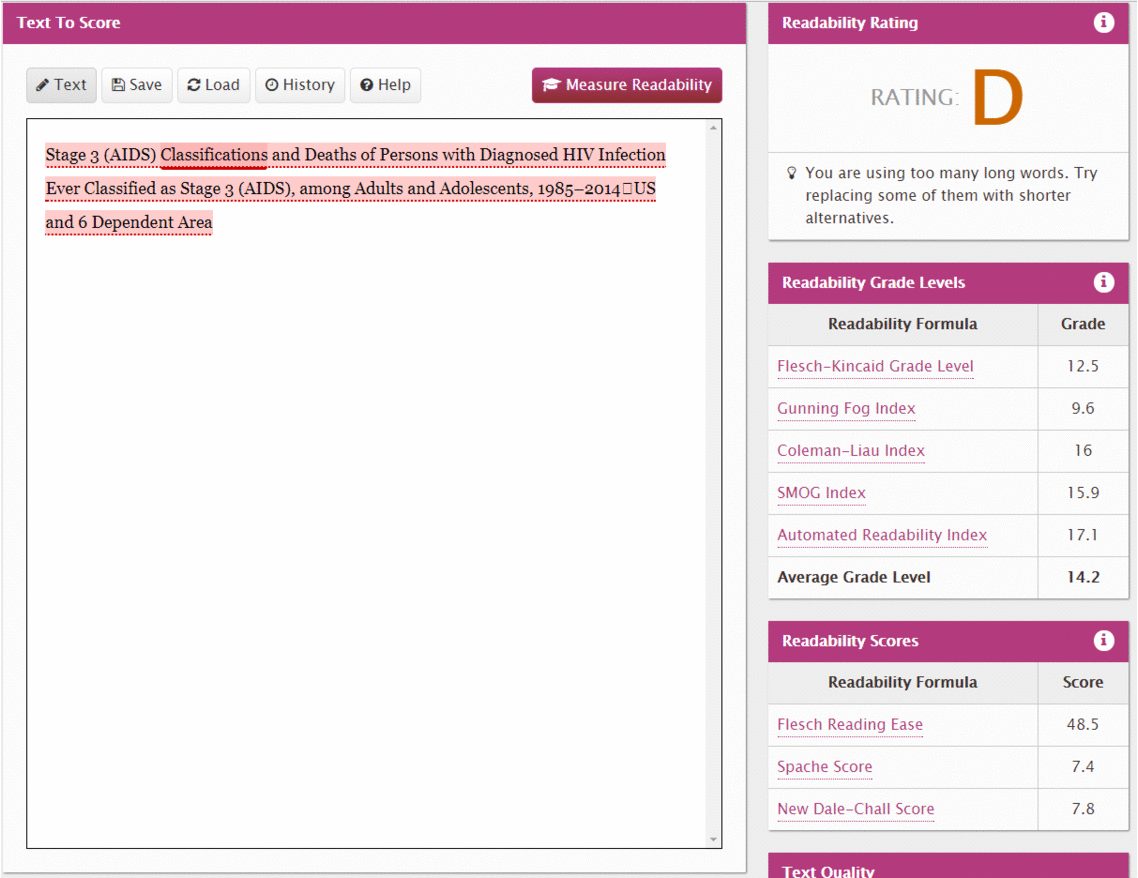Open the Gunning Fog Index link
The image size is (1138, 878).
[x=846, y=408]
